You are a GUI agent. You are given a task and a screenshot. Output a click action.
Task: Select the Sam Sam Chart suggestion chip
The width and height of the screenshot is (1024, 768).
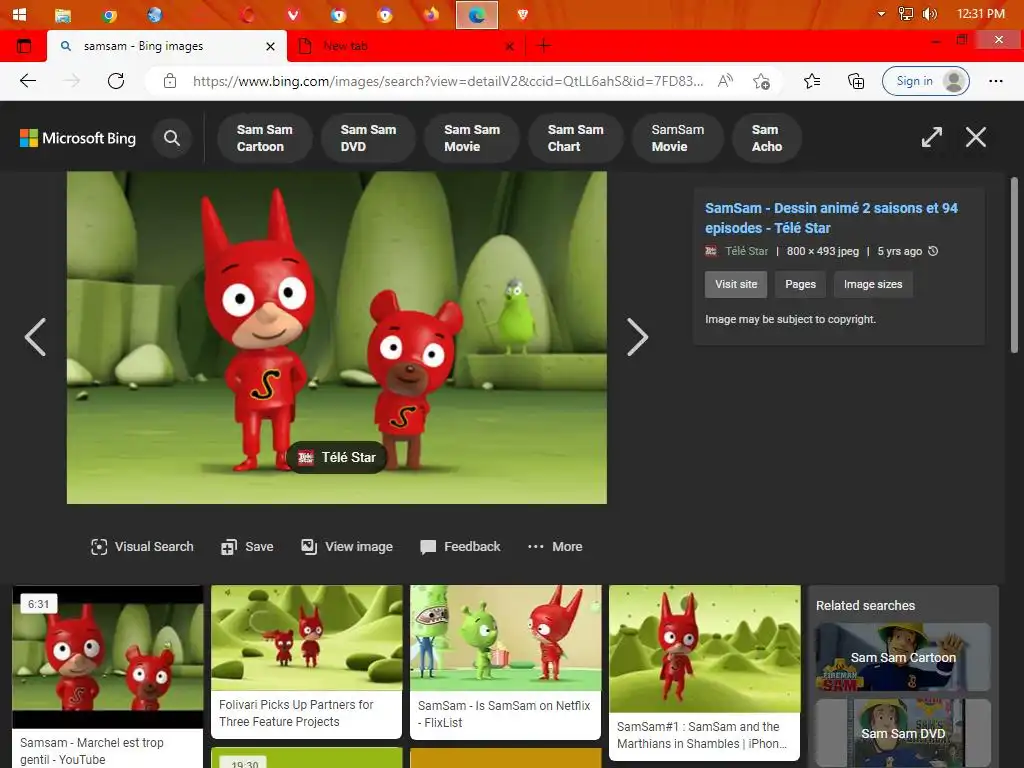click(575, 138)
